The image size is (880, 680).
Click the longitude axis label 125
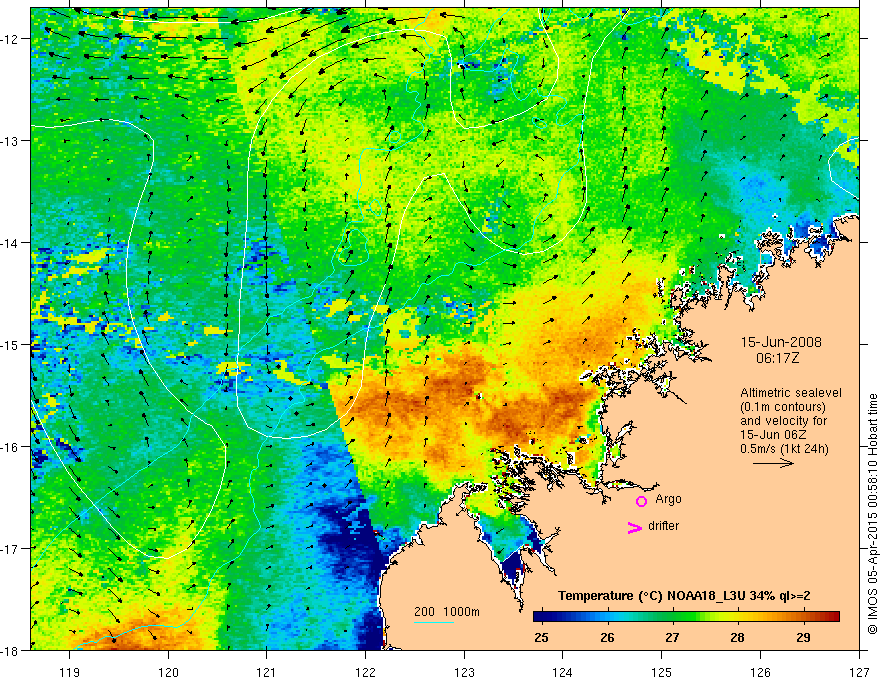tap(662, 672)
